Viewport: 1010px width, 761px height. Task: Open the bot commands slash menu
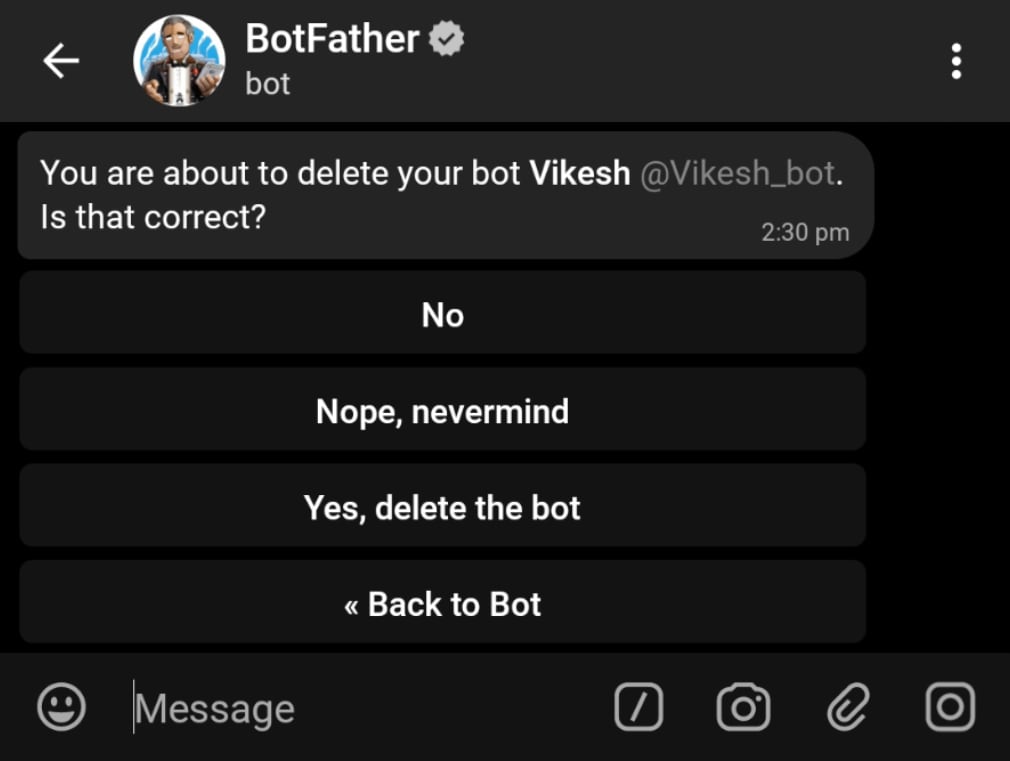pos(639,707)
